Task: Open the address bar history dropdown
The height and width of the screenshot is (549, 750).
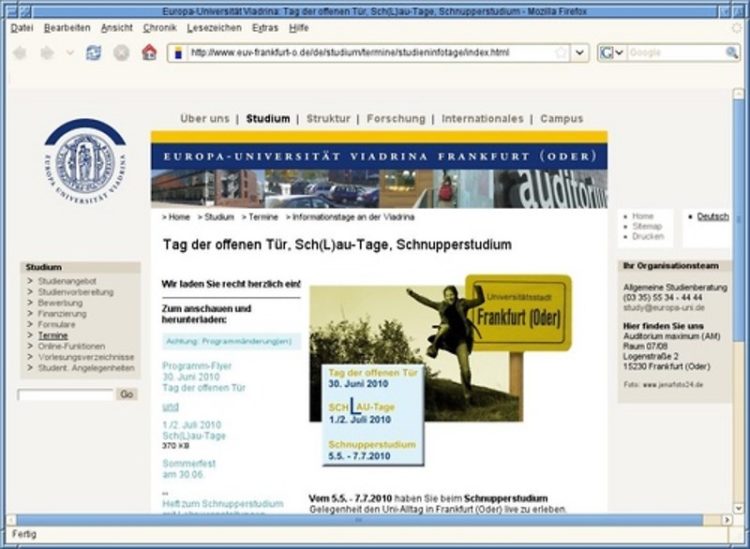Action: 579,53
